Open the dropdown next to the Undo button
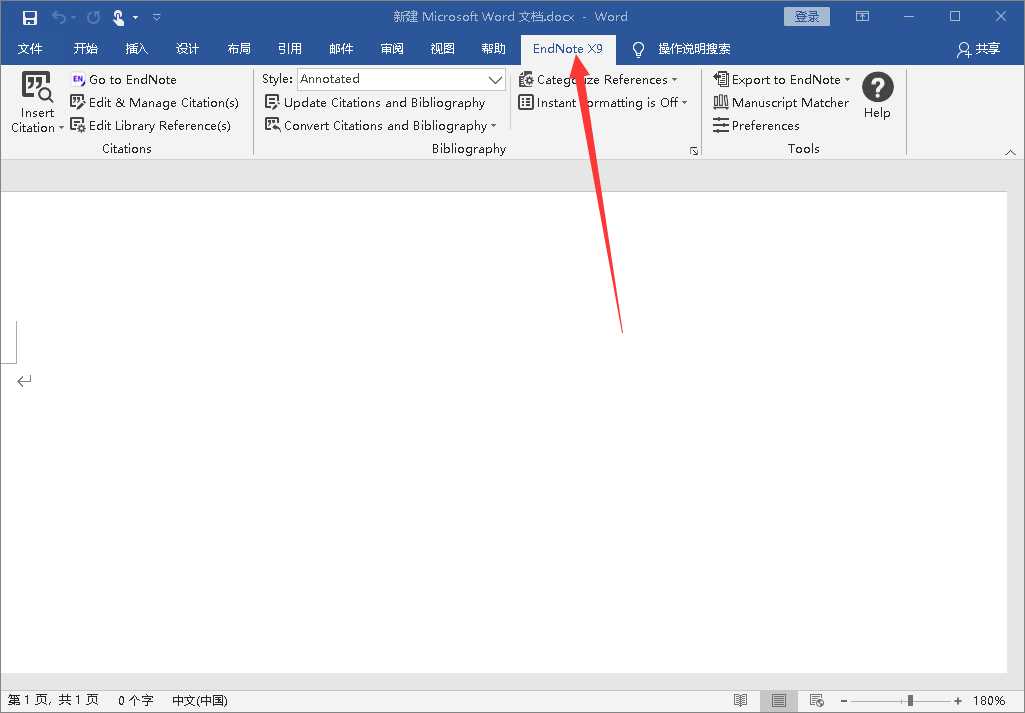The image size is (1025, 713). point(73,18)
